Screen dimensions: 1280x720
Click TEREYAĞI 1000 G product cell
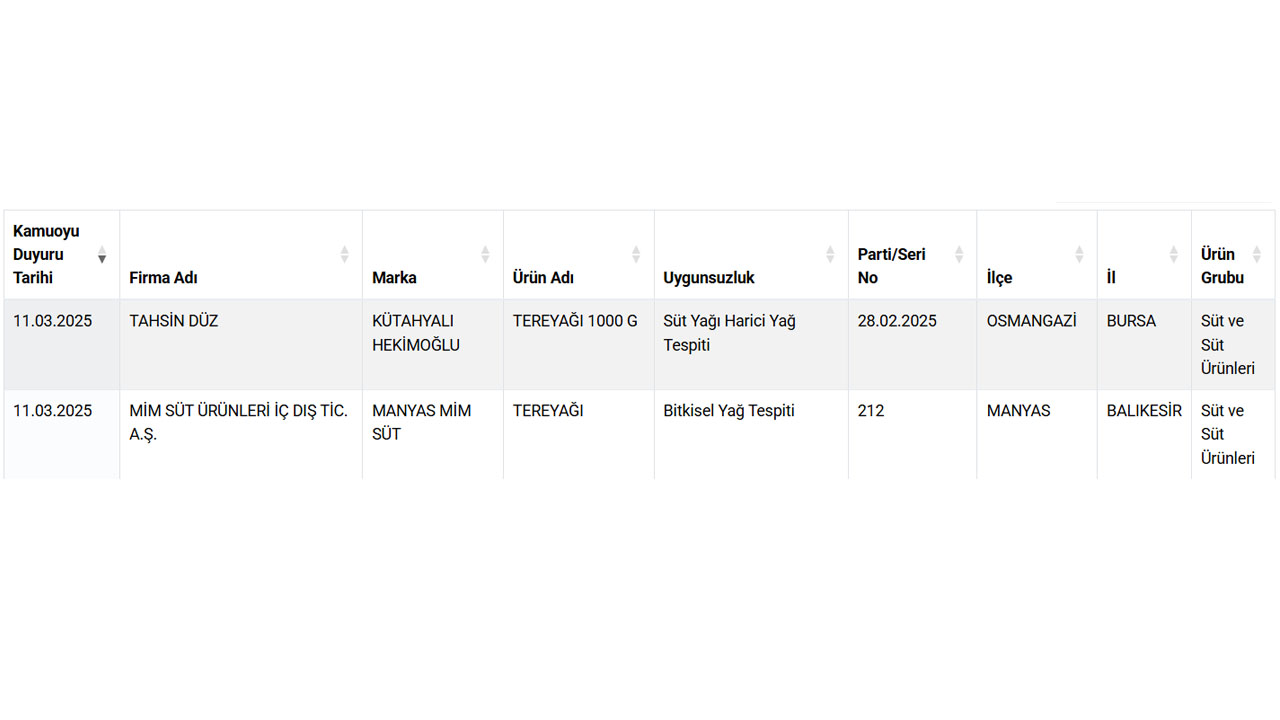click(579, 344)
